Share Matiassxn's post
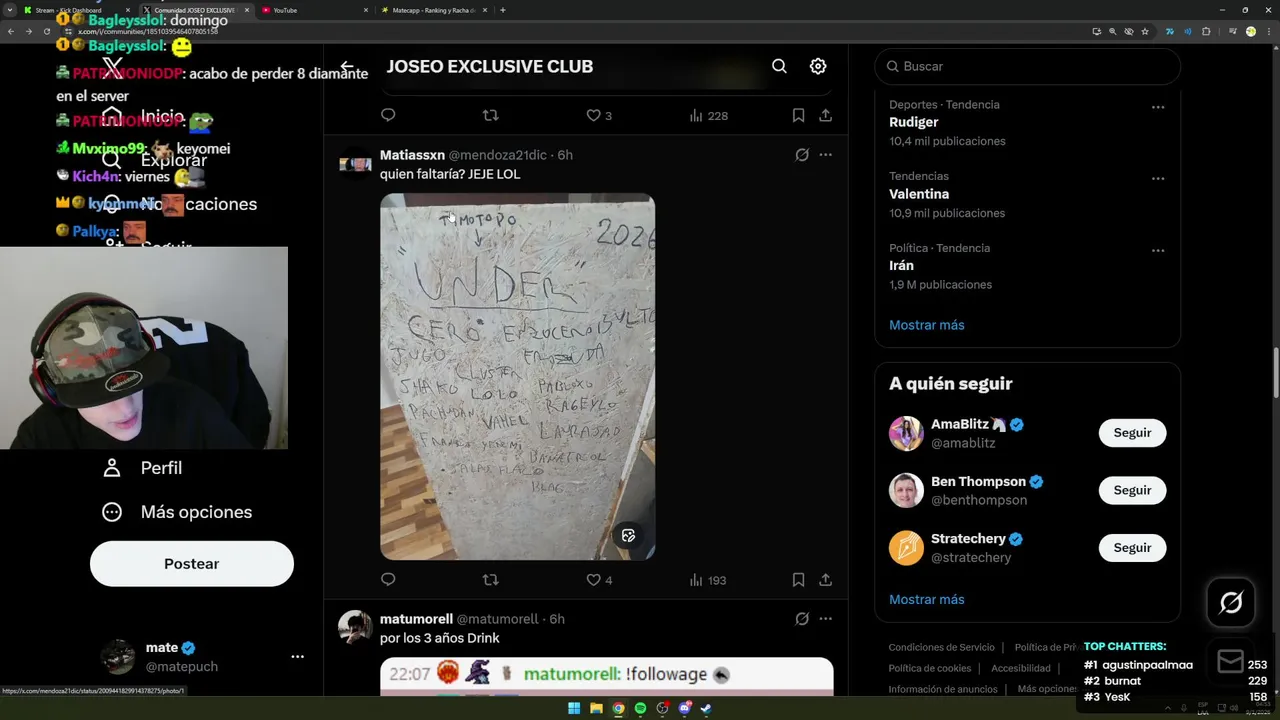This screenshot has width=1280, height=720. pos(825,580)
